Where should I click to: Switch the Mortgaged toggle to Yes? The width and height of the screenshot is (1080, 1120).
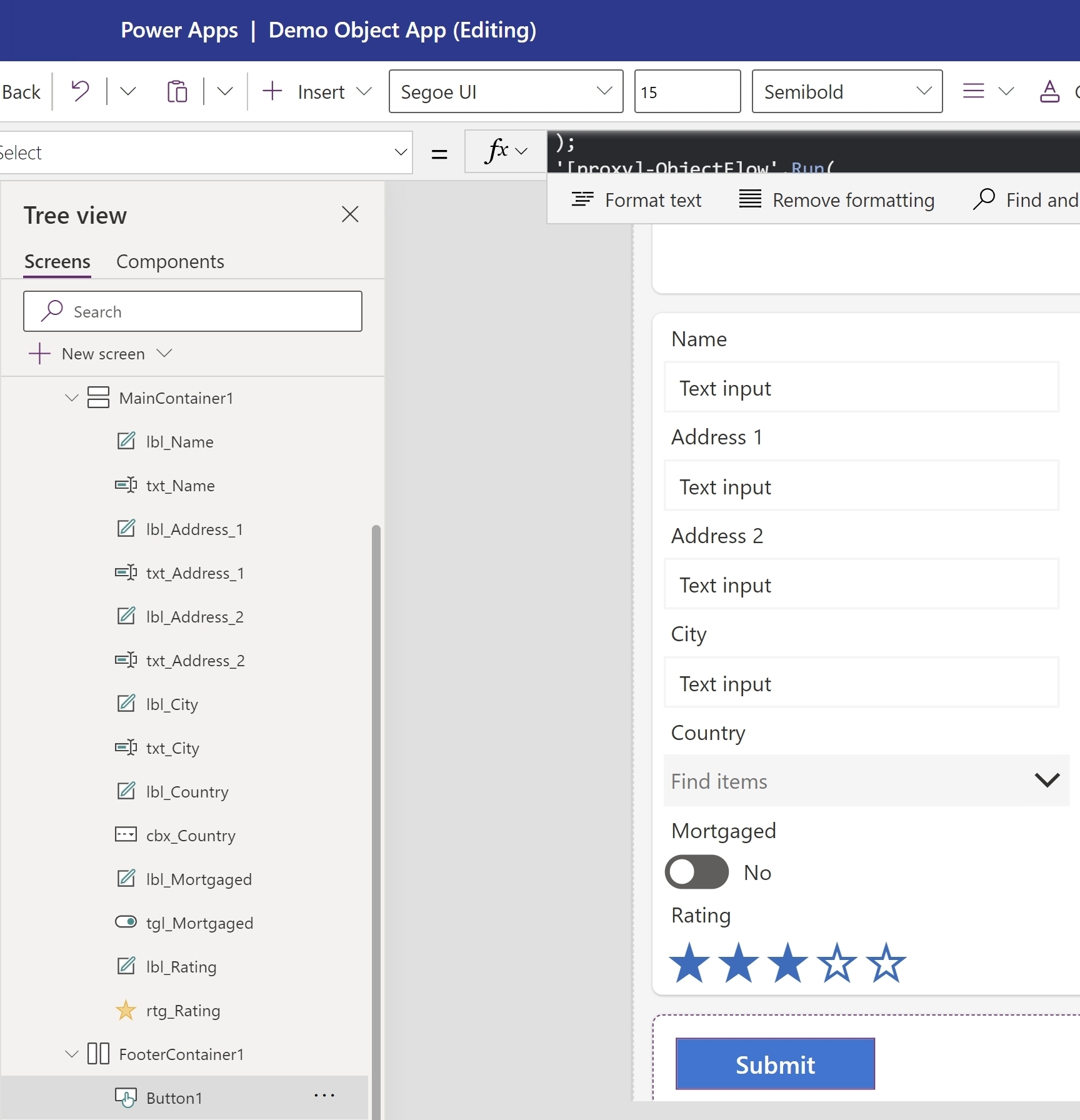696,872
